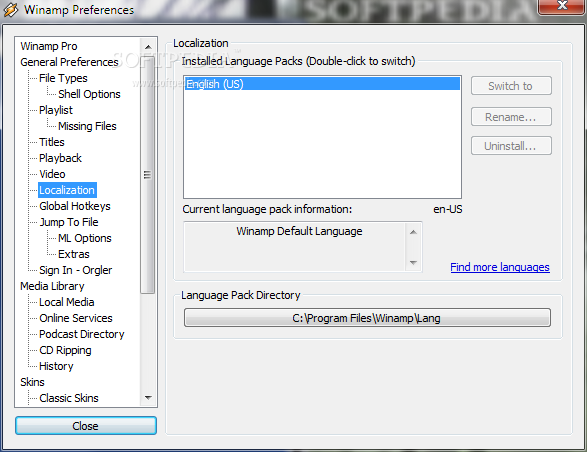Click the preferences tree scrollbar thumb
This screenshot has width=587, height=452.
coord(148,175)
